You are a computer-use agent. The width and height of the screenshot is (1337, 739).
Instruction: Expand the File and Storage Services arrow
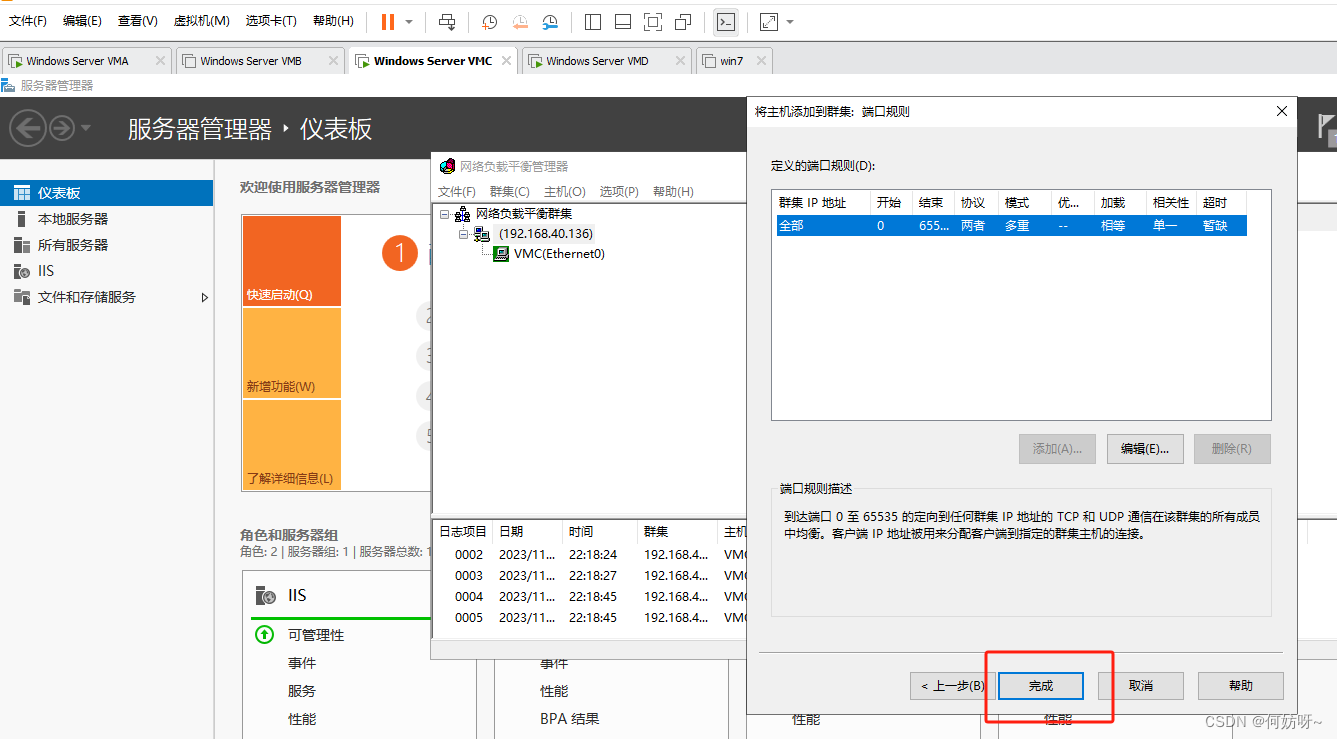(205, 297)
